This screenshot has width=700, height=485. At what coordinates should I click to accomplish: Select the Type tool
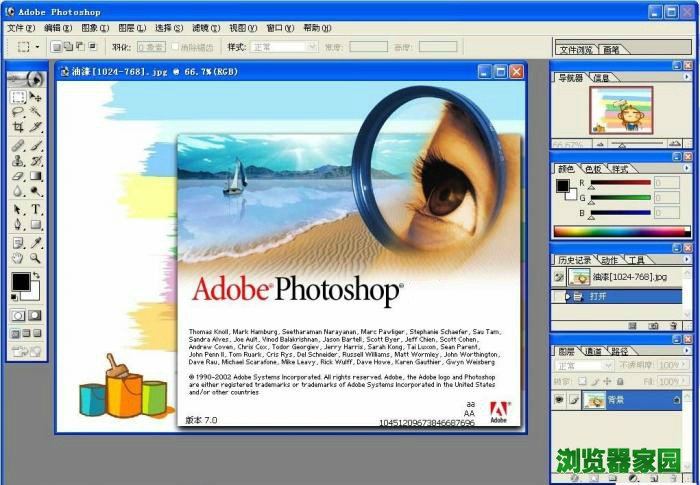pyautogui.click(x=36, y=209)
